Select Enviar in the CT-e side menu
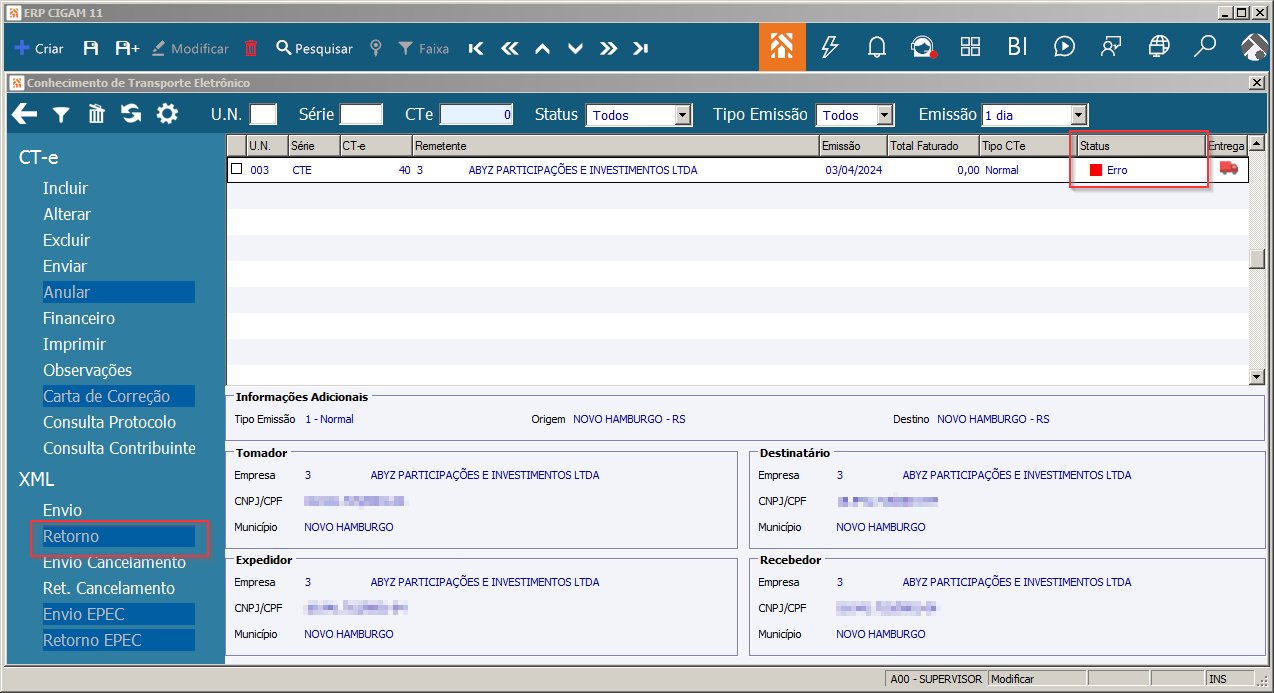The width and height of the screenshot is (1274, 693). click(65, 266)
